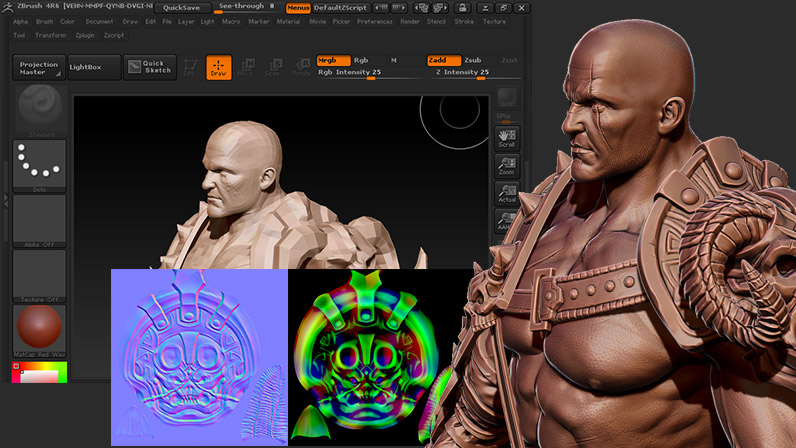Viewport: 796px width, 448px height.
Task: Open the Alpha Off selector
Action: coord(40,220)
